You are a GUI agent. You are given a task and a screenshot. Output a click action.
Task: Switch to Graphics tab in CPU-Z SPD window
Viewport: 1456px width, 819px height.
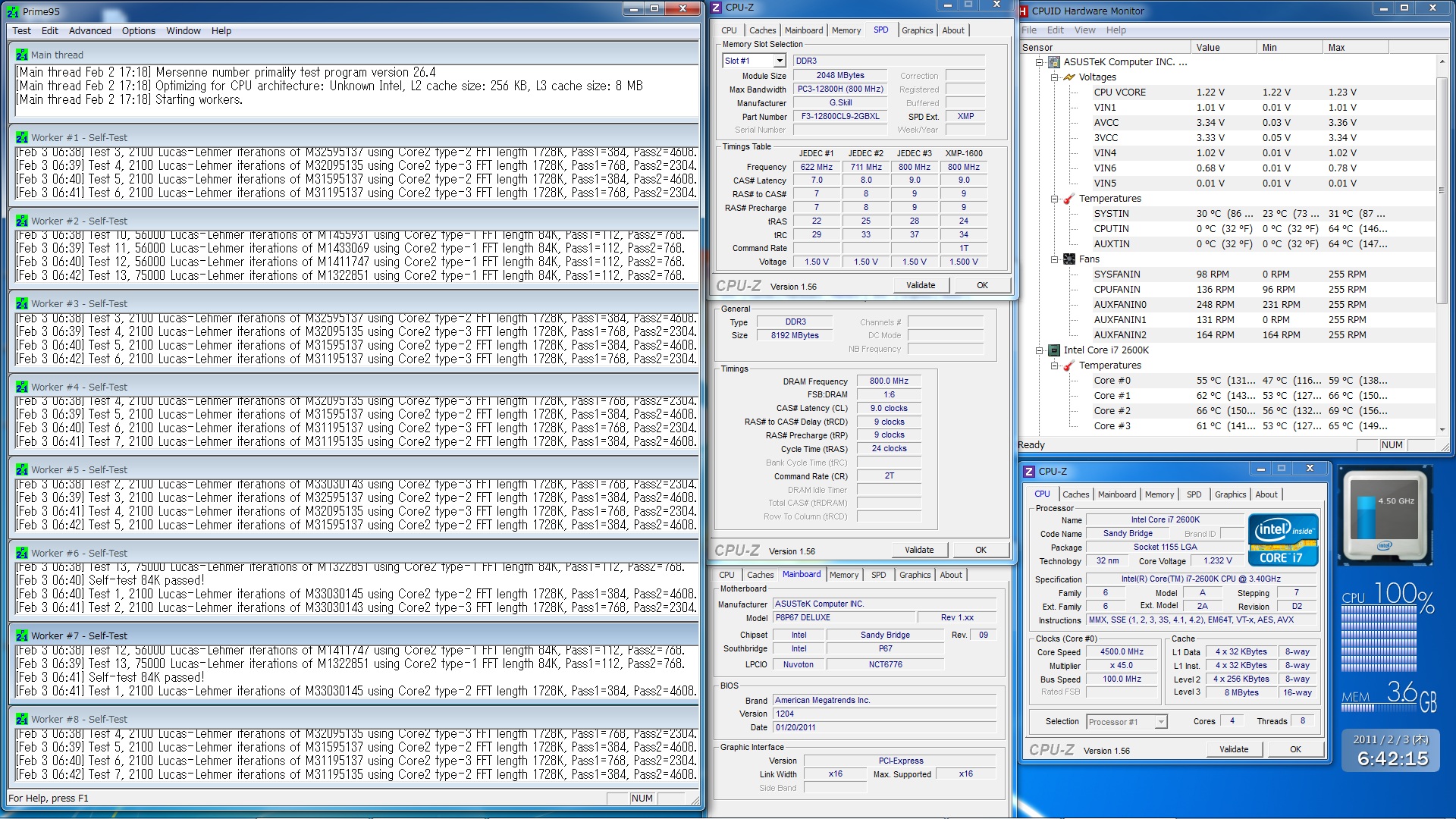(x=917, y=30)
